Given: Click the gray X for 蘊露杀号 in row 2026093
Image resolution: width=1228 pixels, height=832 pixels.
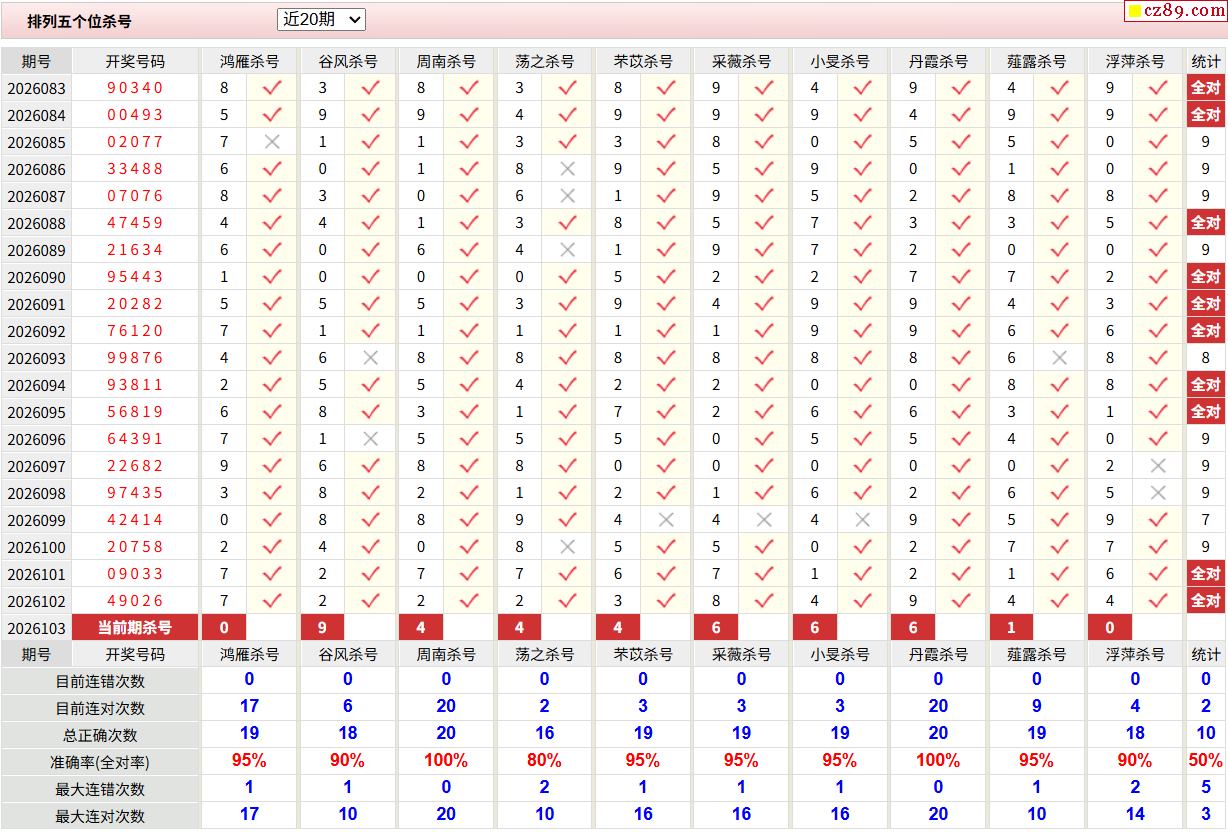Looking at the screenshot, I should pos(1060,358).
